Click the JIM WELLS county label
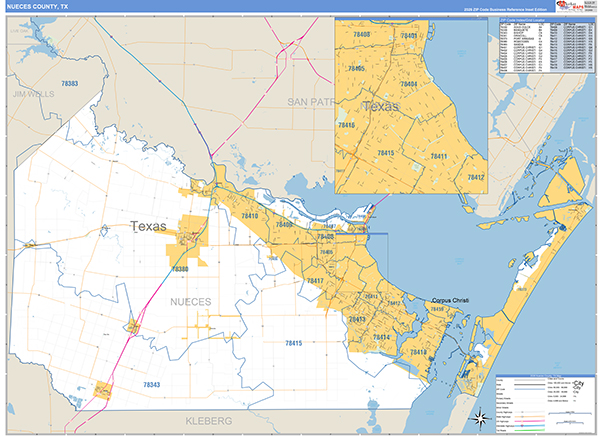The height and width of the screenshot is (436, 600). coord(34,93)
